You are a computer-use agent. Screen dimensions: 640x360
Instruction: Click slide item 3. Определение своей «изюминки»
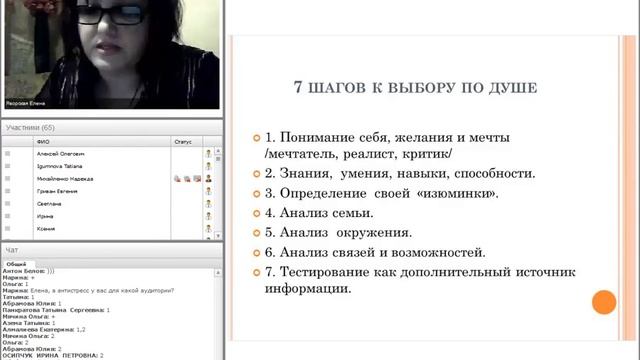382,193
